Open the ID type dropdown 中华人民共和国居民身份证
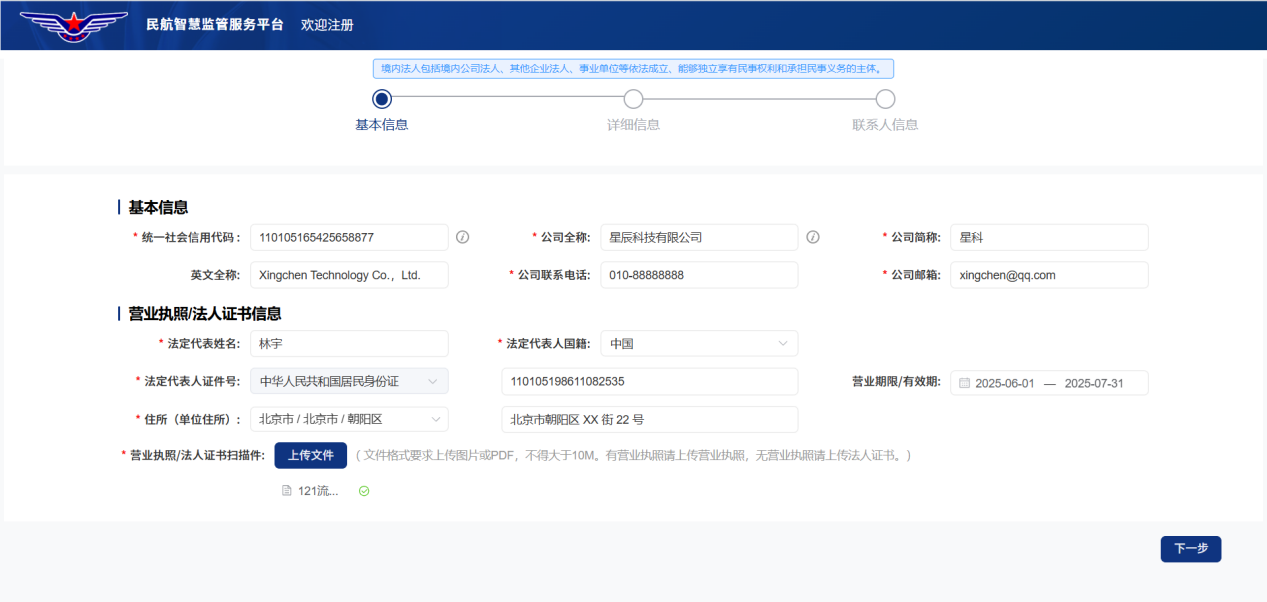The width and height of the screenshot is (1267, 602). click(349, 381)
